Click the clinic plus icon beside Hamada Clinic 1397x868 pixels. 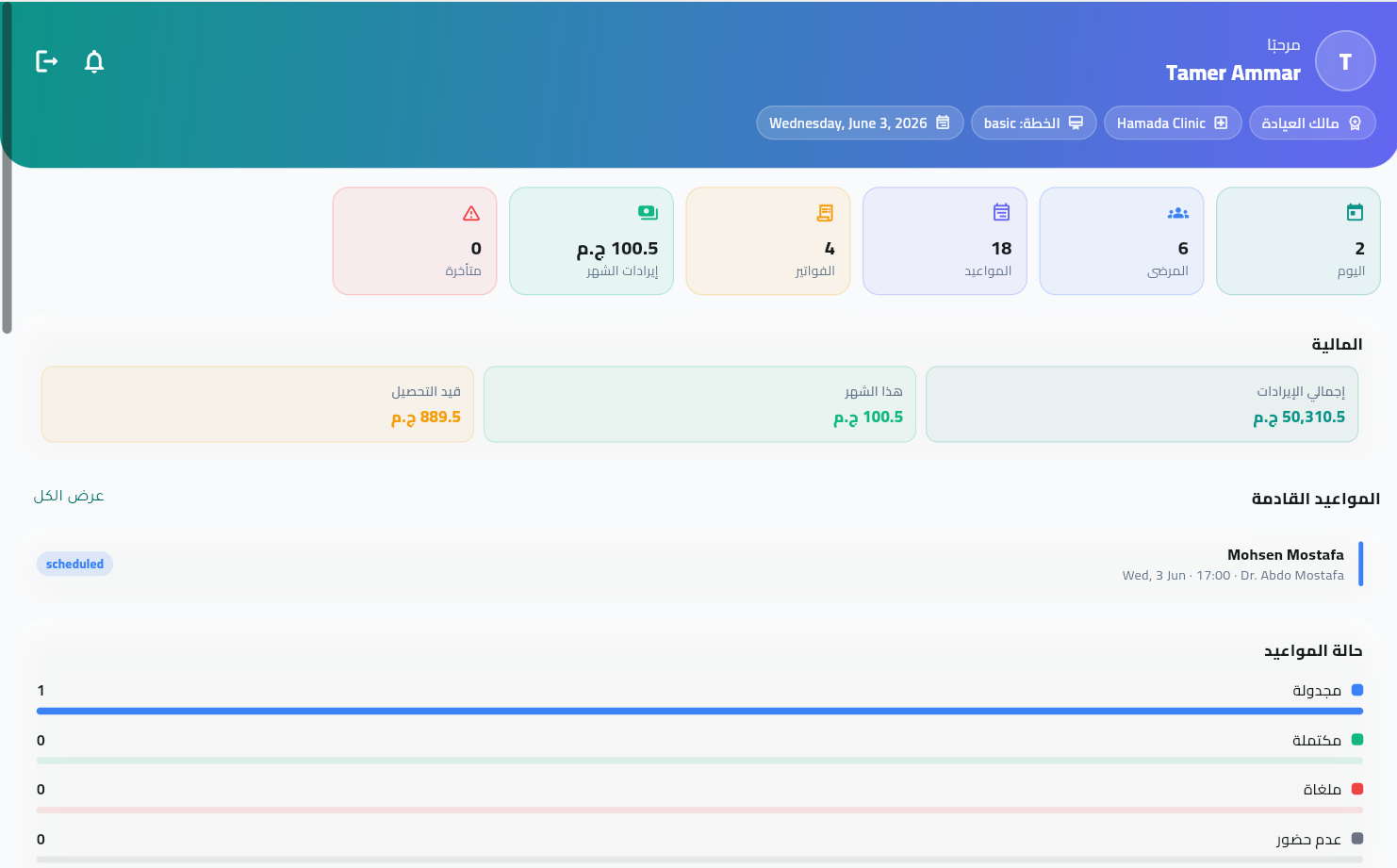pos(1221,123)
